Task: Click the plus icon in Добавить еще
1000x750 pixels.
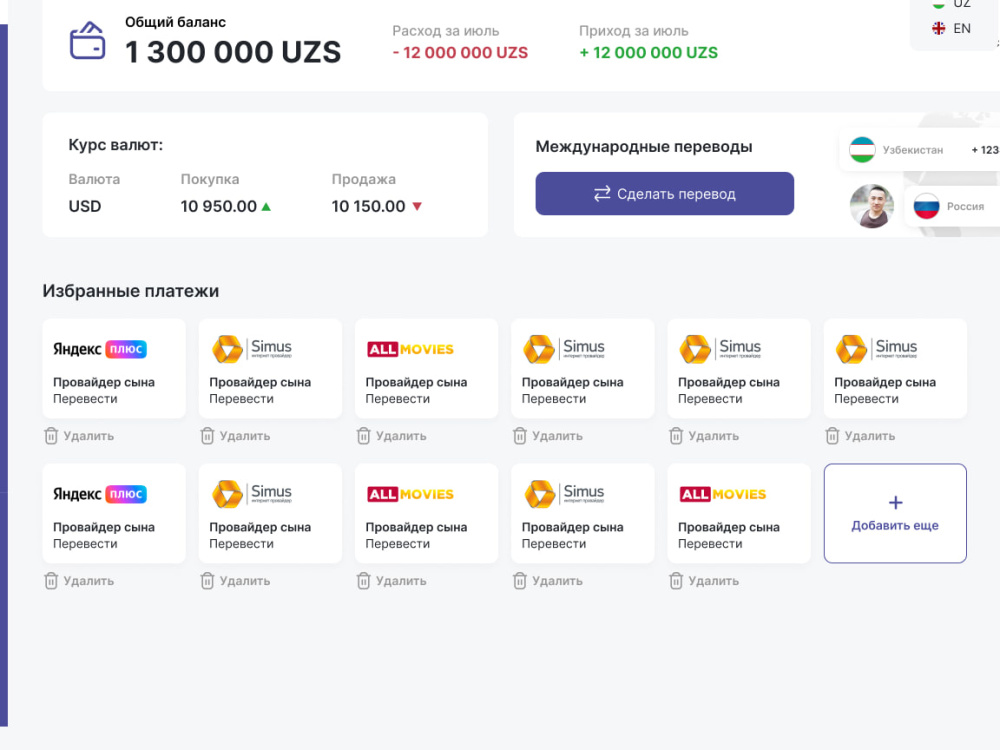Action: (895, 503)
